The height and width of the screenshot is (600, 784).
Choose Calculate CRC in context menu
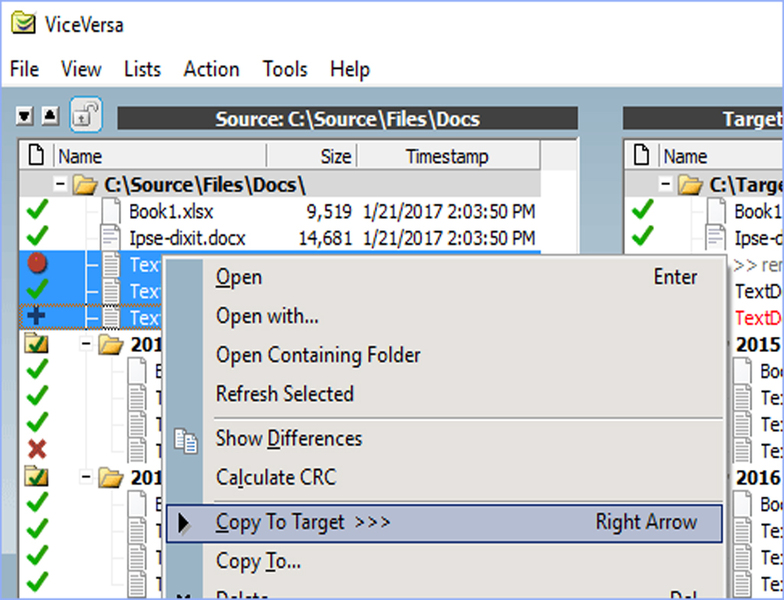pyautogui.click(x=444, y=478)
